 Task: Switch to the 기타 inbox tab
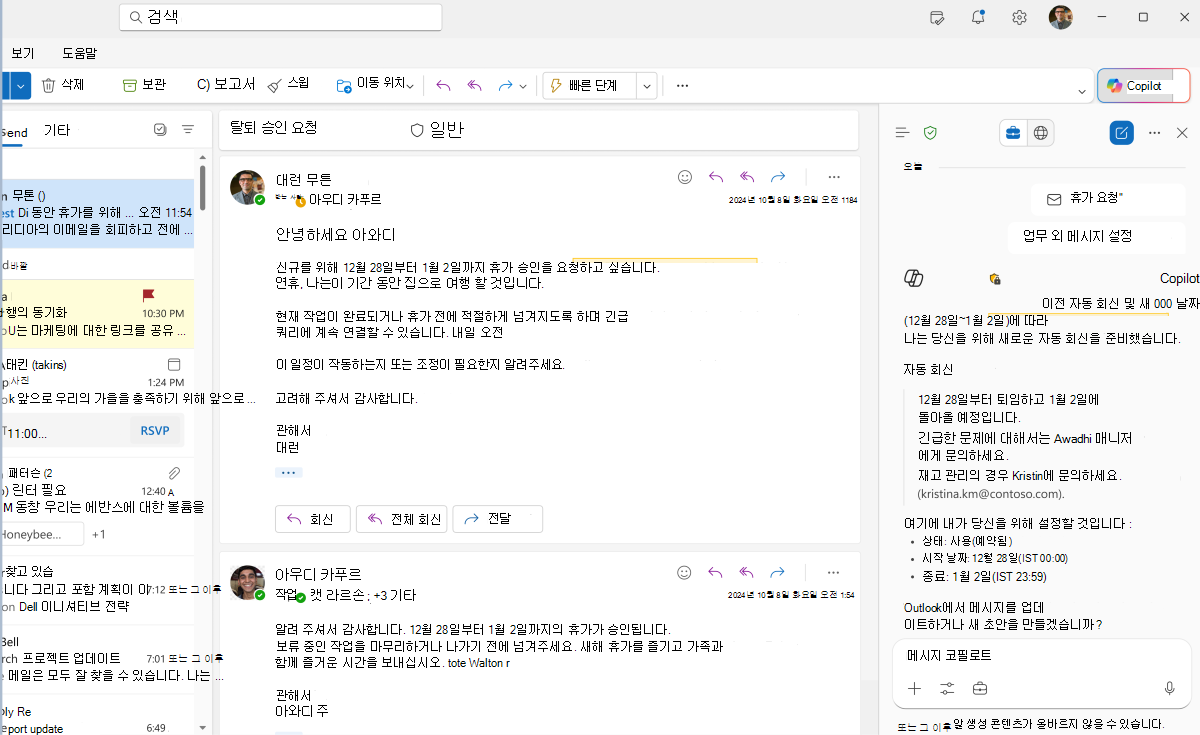tap(57, 130)
